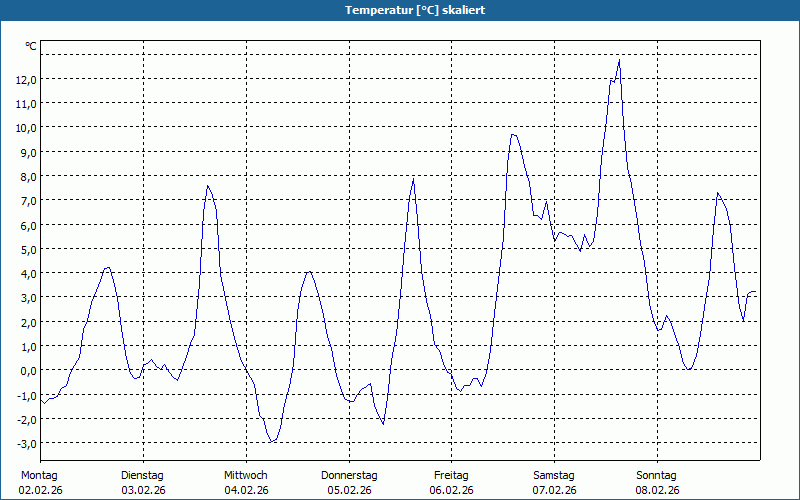Click the 10,0 axis value
The height and width of the screenshot is (500, 800).
pyautogui.click(x=27, y=128)
